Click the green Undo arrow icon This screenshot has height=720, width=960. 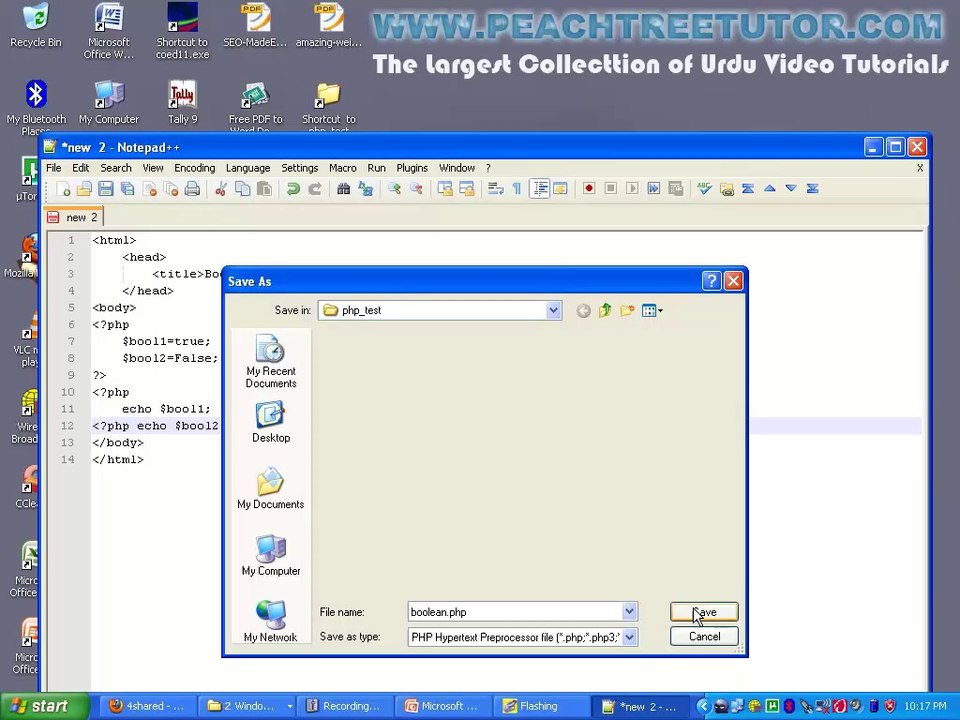click(x=293, y=189)
